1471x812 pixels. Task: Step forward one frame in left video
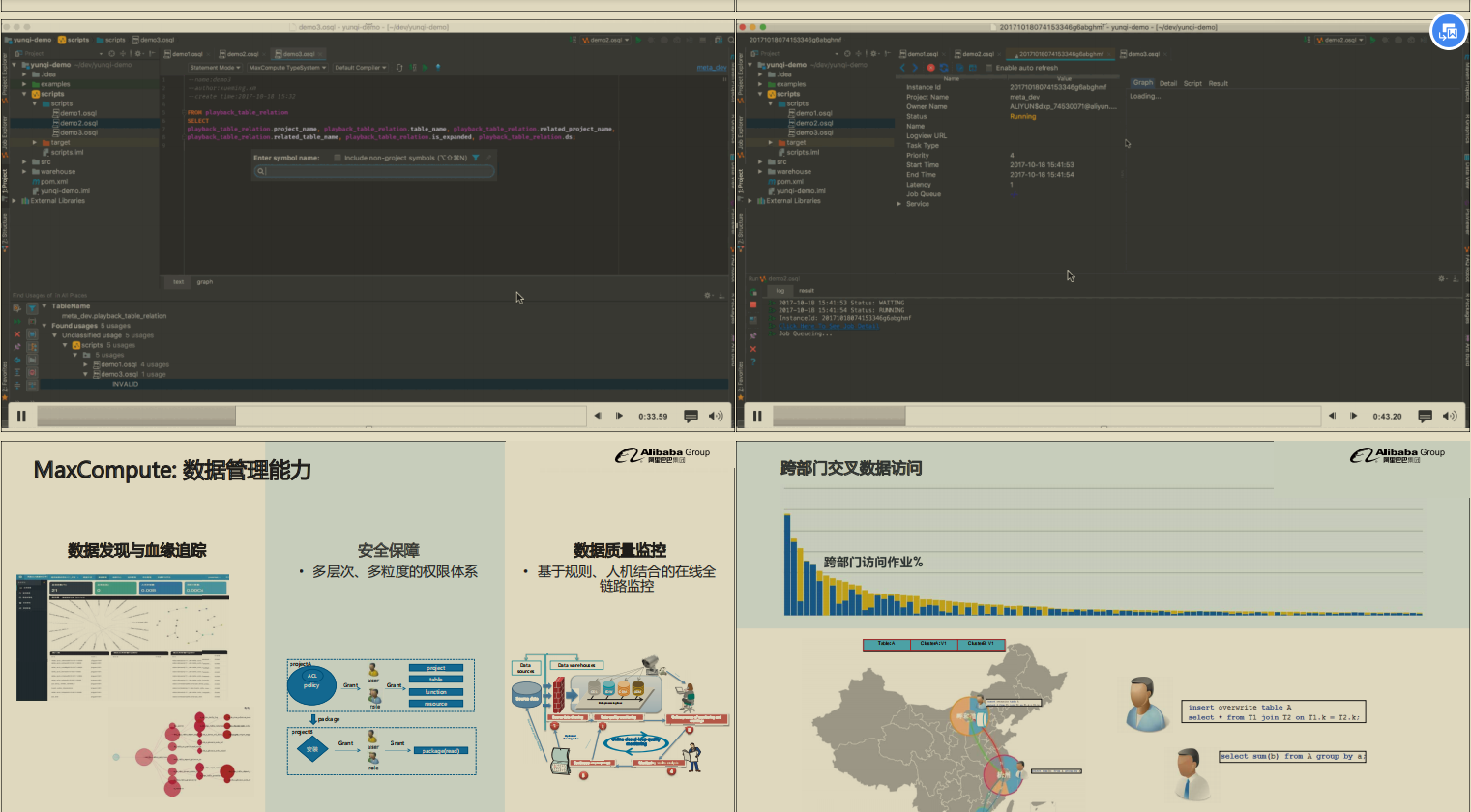tap(619, 416)
